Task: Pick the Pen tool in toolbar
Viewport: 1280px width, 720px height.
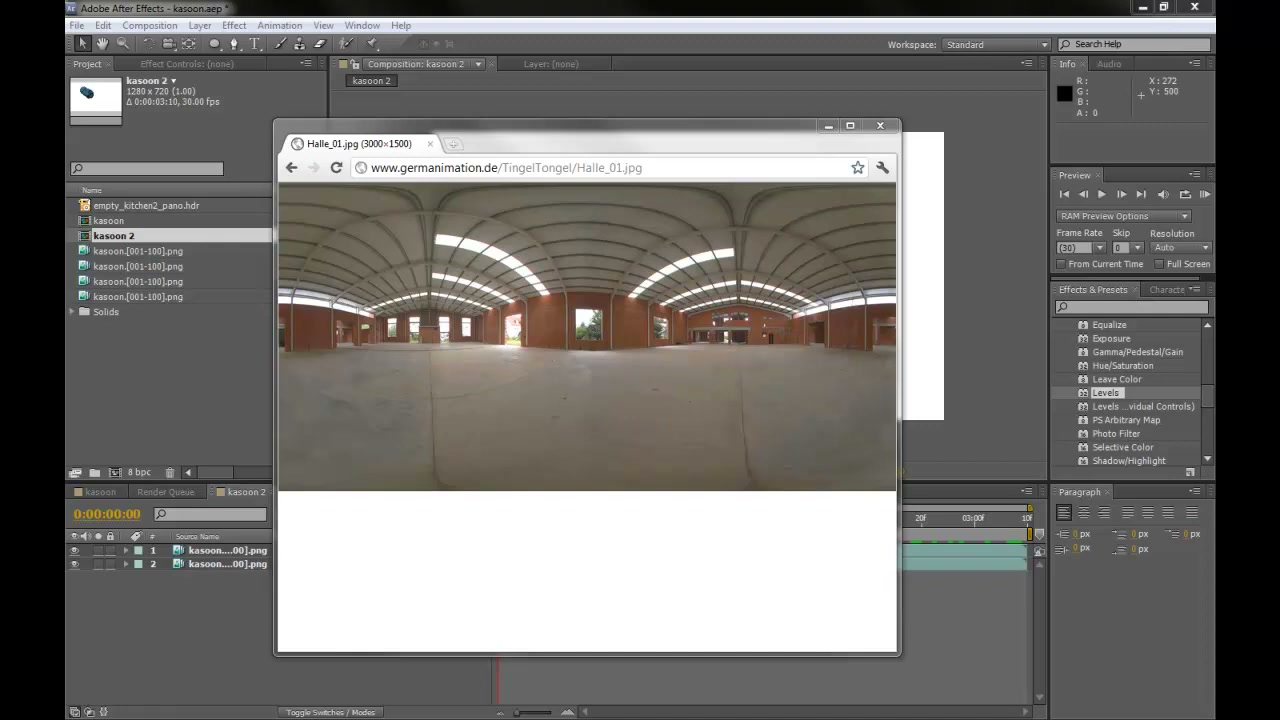Action: [234, 44]
